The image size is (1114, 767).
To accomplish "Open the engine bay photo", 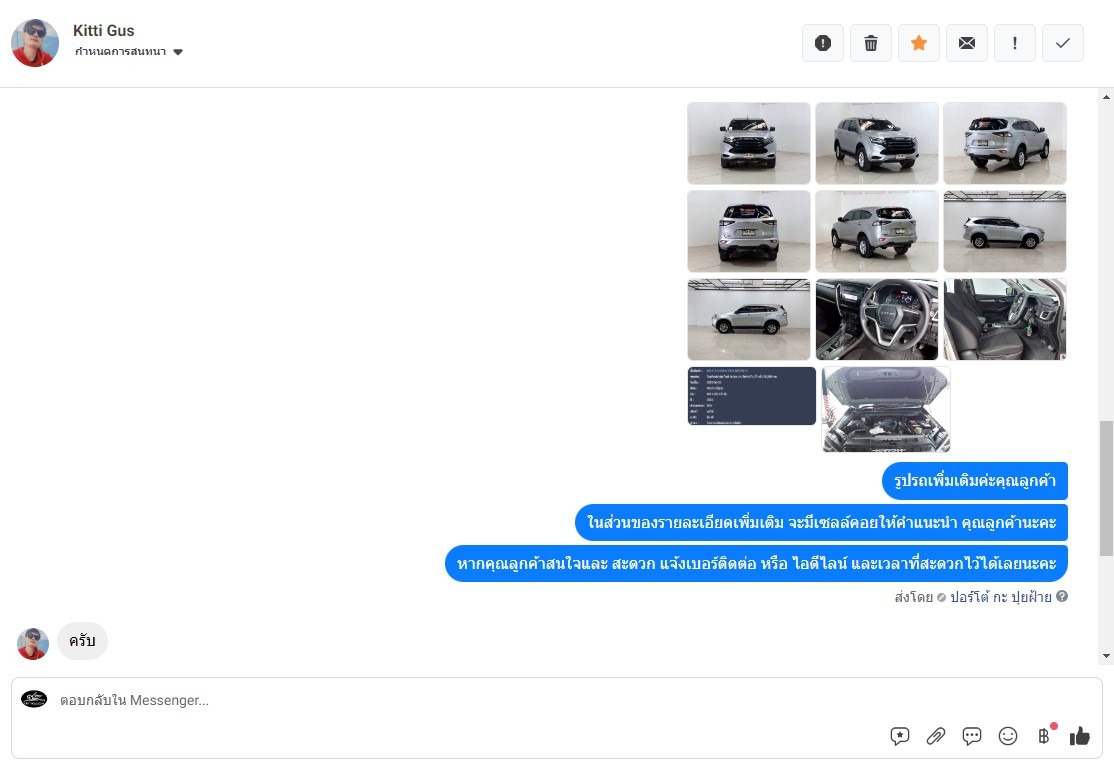I will (886, 410).
